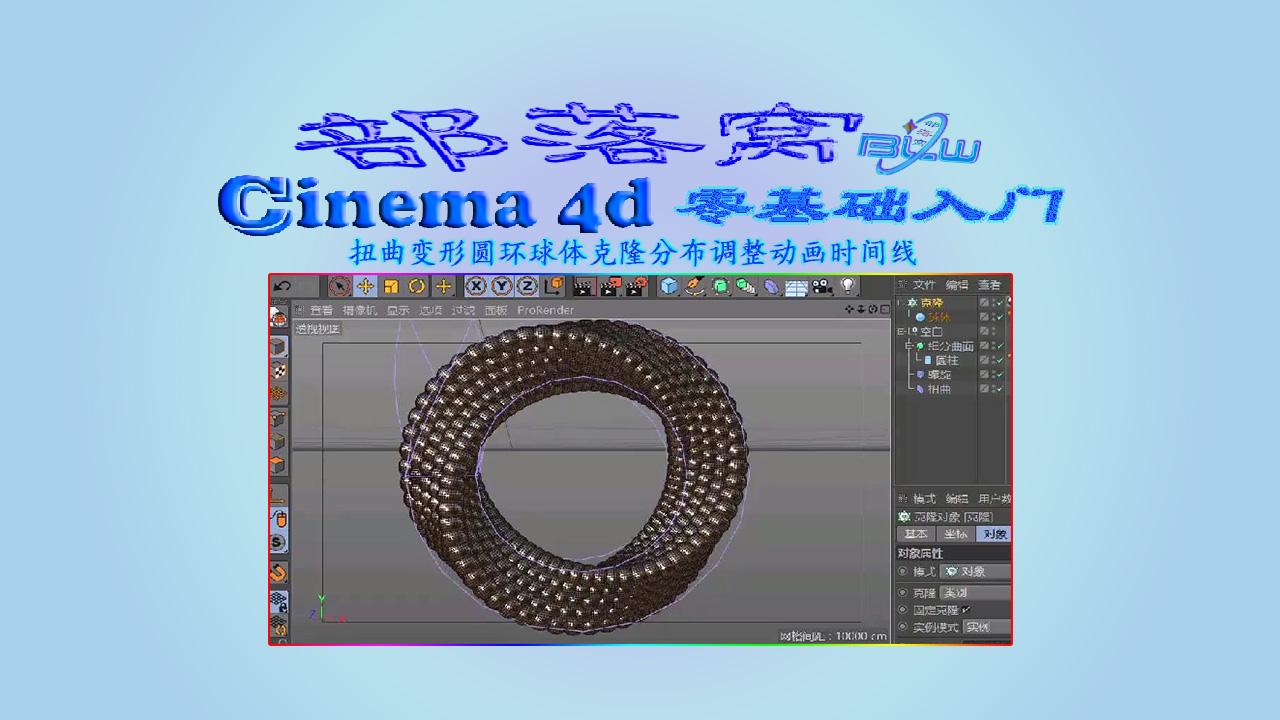This screenshot has width=1280, height=720.
Task: Click the animation dot beside 固定克隆
Action: 903,609
